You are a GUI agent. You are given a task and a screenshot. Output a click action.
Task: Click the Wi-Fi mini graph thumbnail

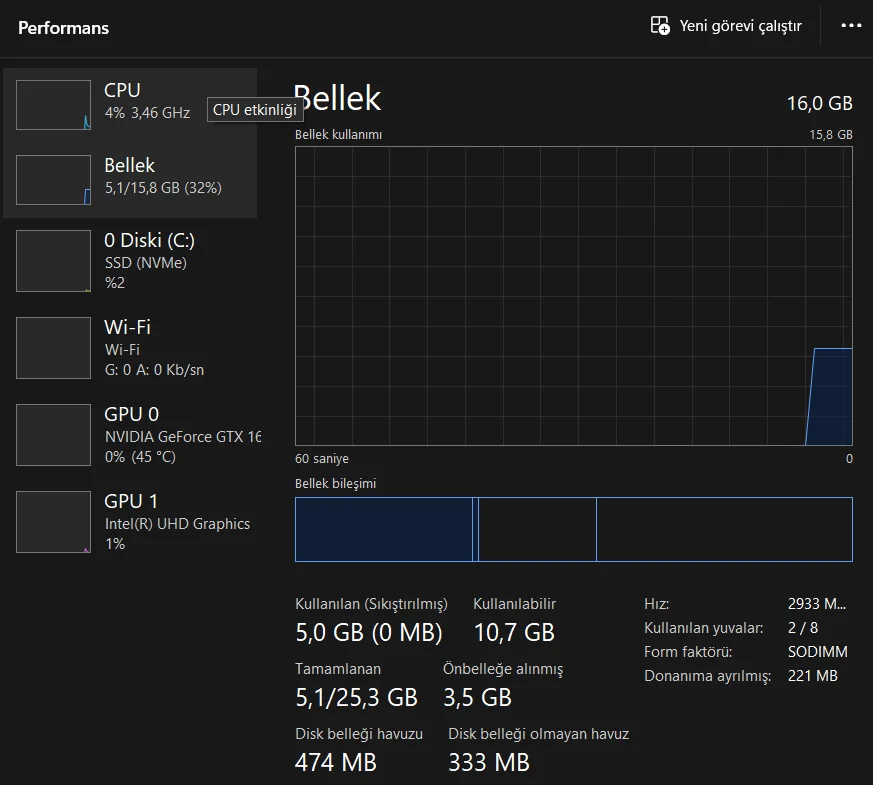tap(54, 348)
